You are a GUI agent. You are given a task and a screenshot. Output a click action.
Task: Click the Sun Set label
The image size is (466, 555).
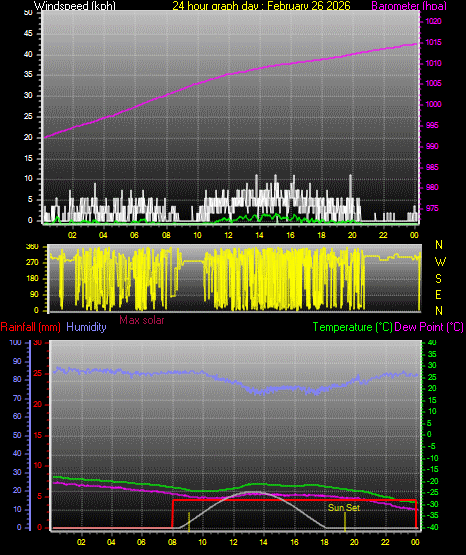(x=344, y=508)
